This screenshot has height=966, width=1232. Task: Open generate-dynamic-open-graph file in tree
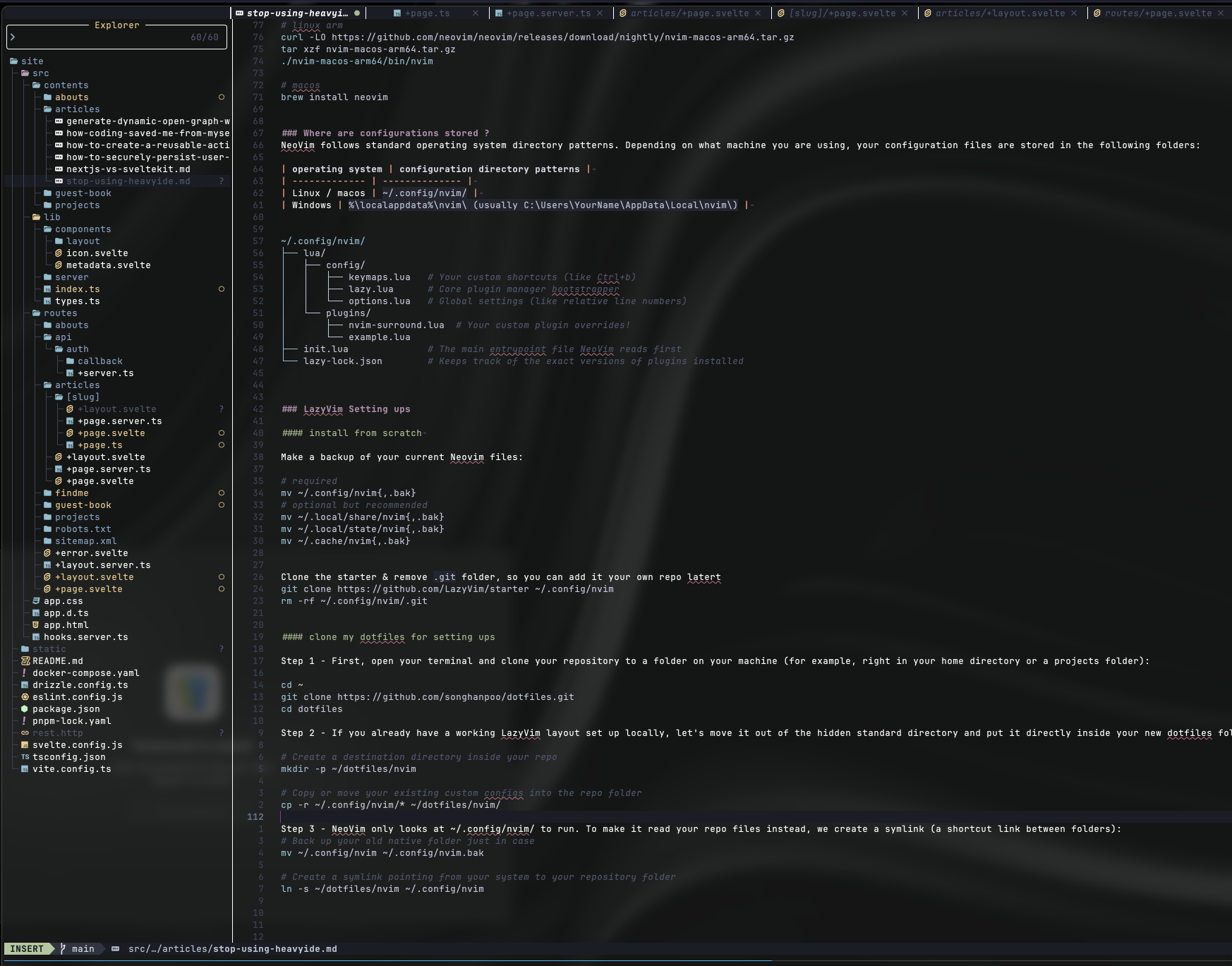pyautogui.click(x=148, y=121)
